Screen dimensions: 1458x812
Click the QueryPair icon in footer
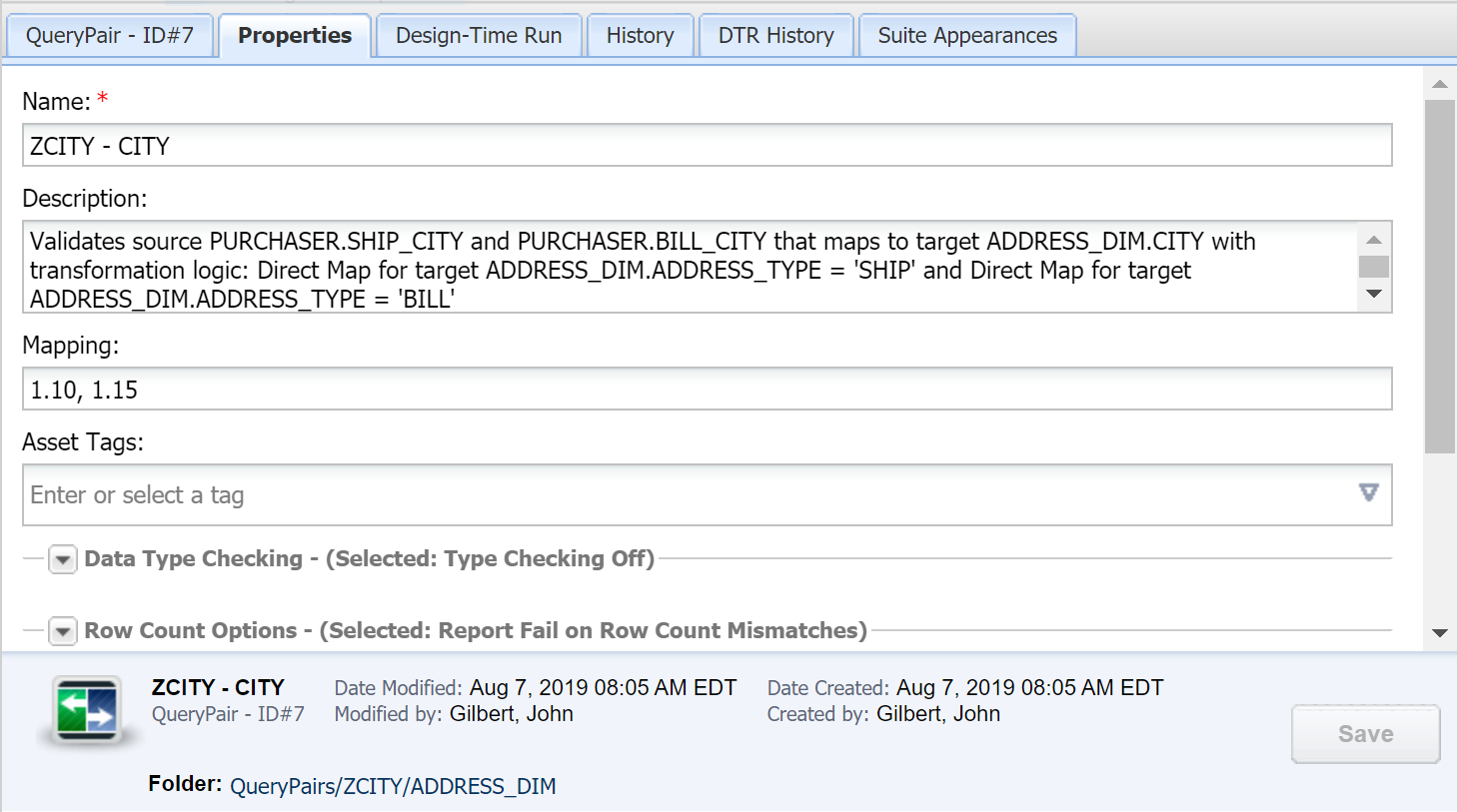(x=89, y=710)
